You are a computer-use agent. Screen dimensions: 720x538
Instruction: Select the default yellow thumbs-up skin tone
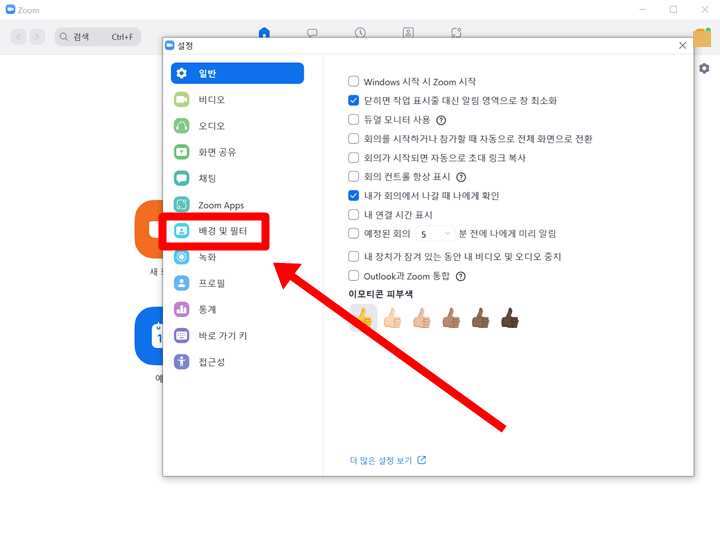[363, 318]
